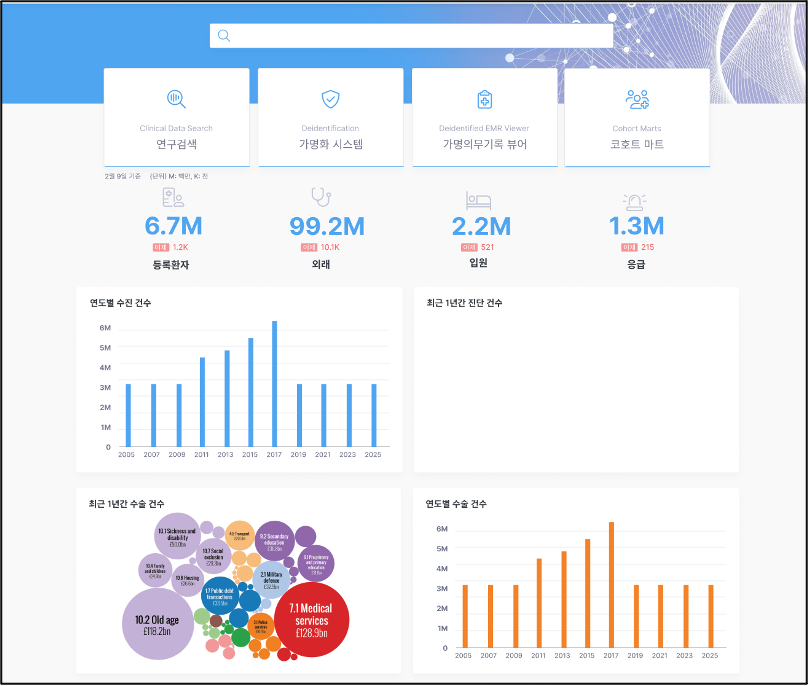Image resolution: width=808 pixels, height=686 pixels.
Task: Click the 99.2M outpatient figure
Action: [x=326, y=227]
